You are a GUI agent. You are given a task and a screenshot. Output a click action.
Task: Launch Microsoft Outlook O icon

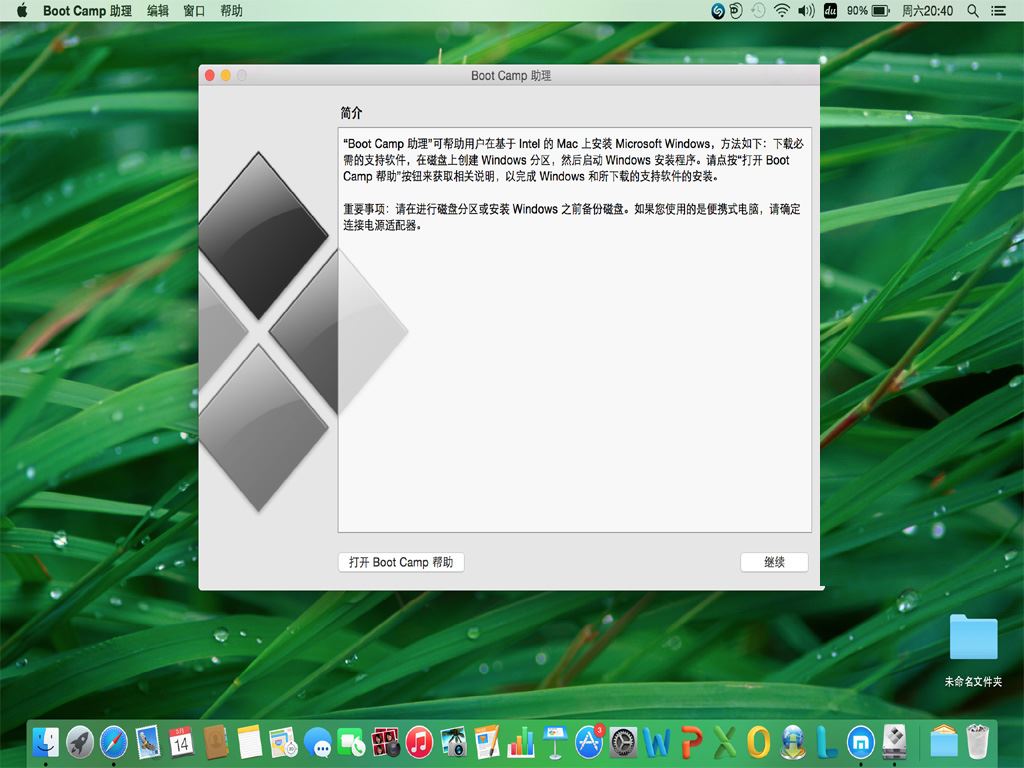tap(759, 742)
